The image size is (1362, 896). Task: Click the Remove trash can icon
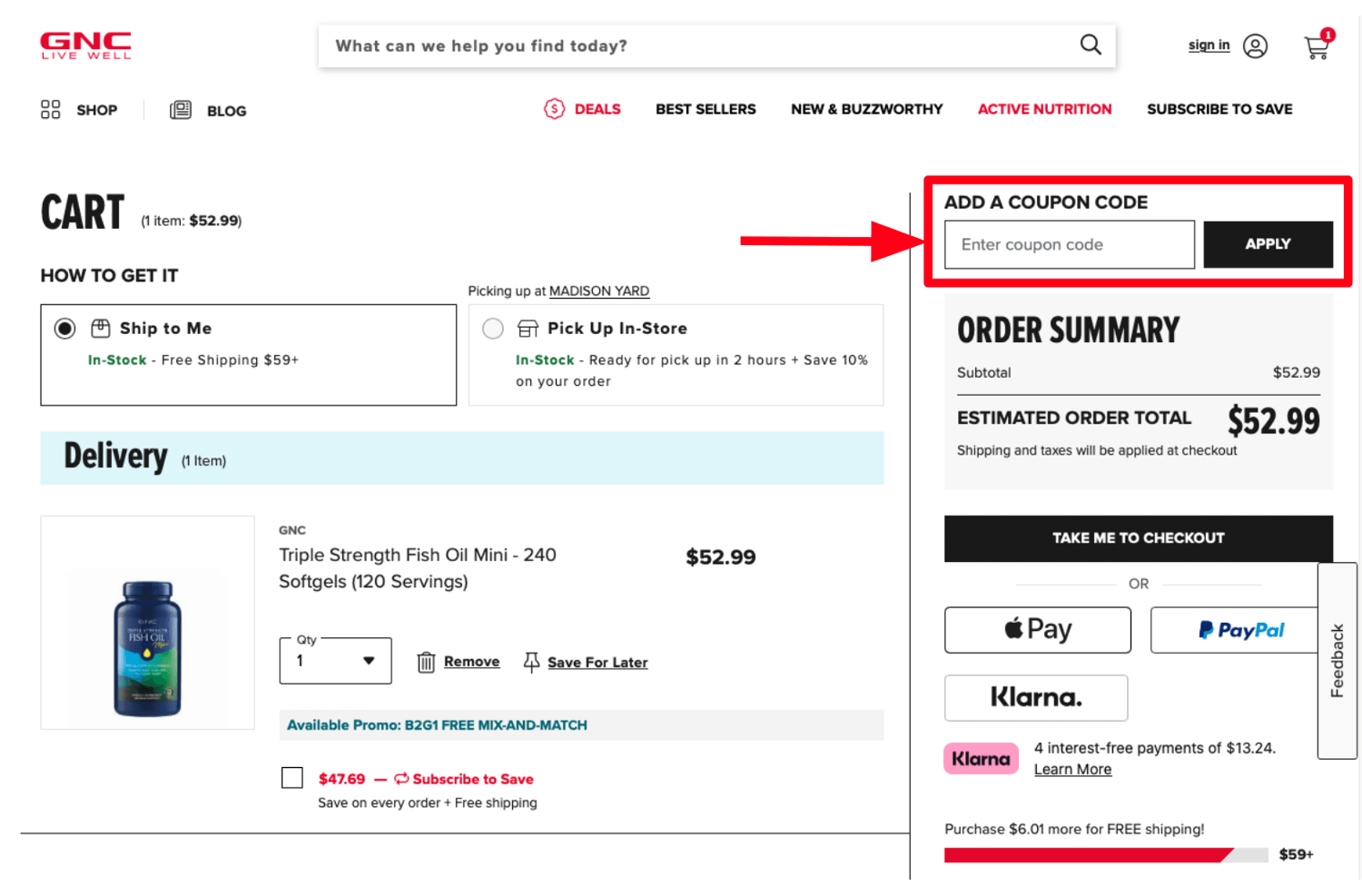pyautogui.click(x=426, y=663)
